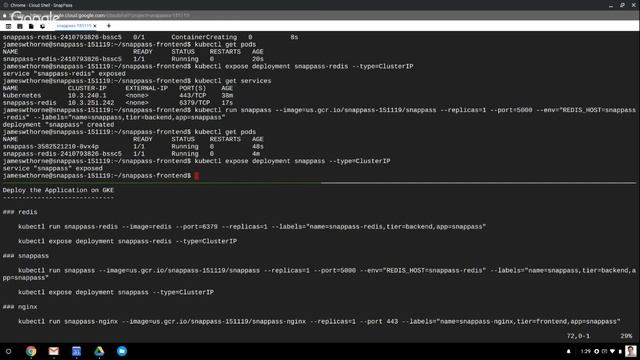Open the user avatar in system tray
640x360 pixels.
pos(631,351)
